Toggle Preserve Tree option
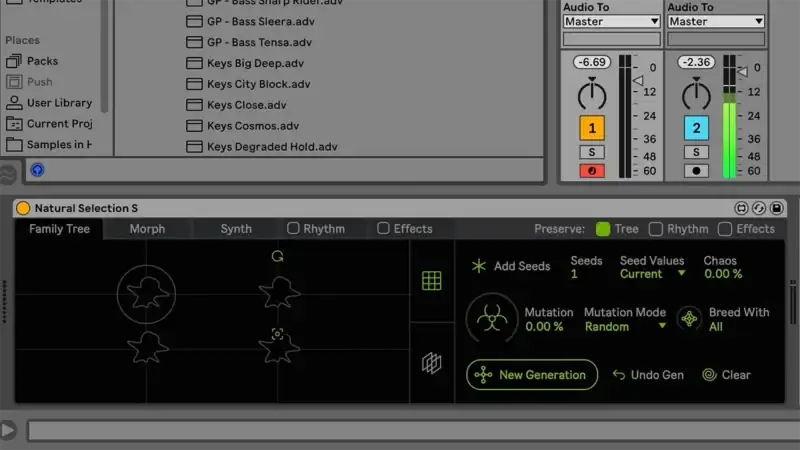 [603, 229]
